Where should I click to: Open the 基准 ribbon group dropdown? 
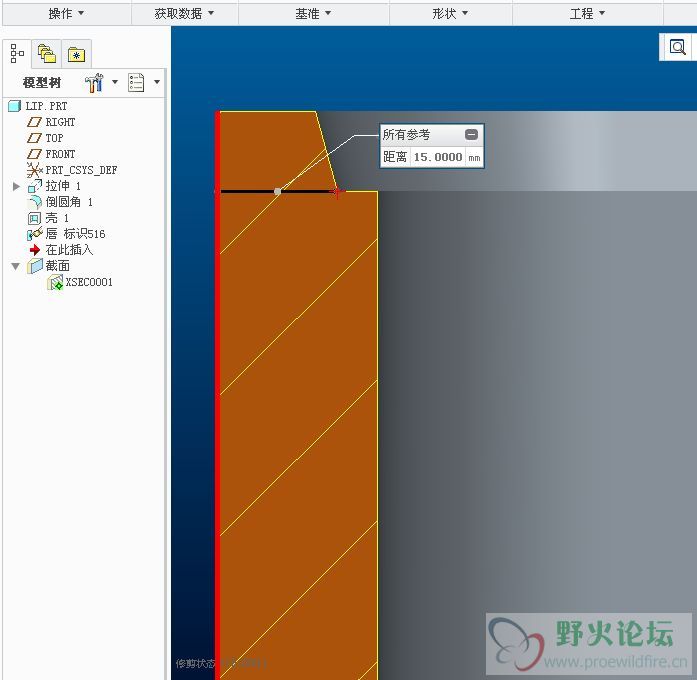313,13
